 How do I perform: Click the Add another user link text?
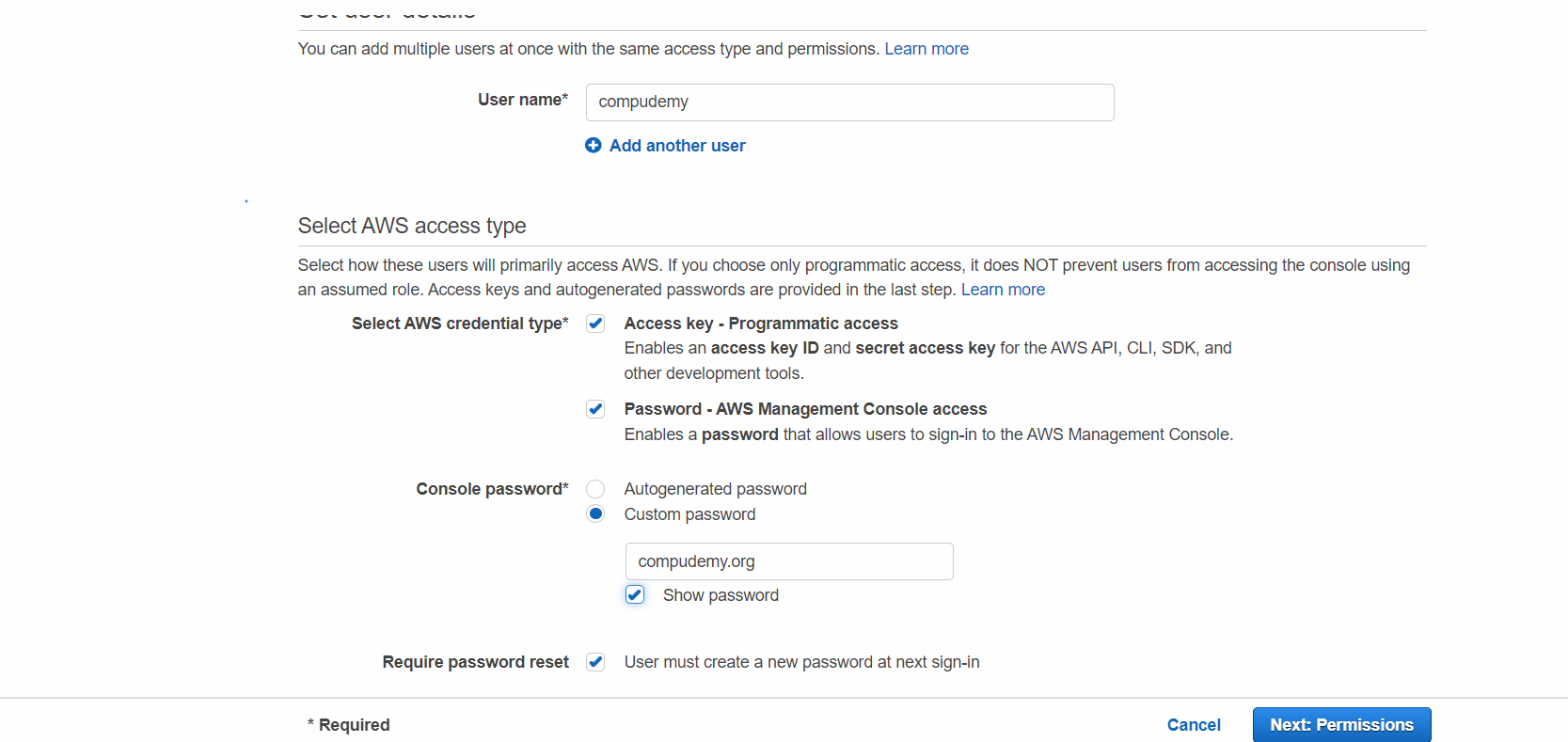pos(677,146)
